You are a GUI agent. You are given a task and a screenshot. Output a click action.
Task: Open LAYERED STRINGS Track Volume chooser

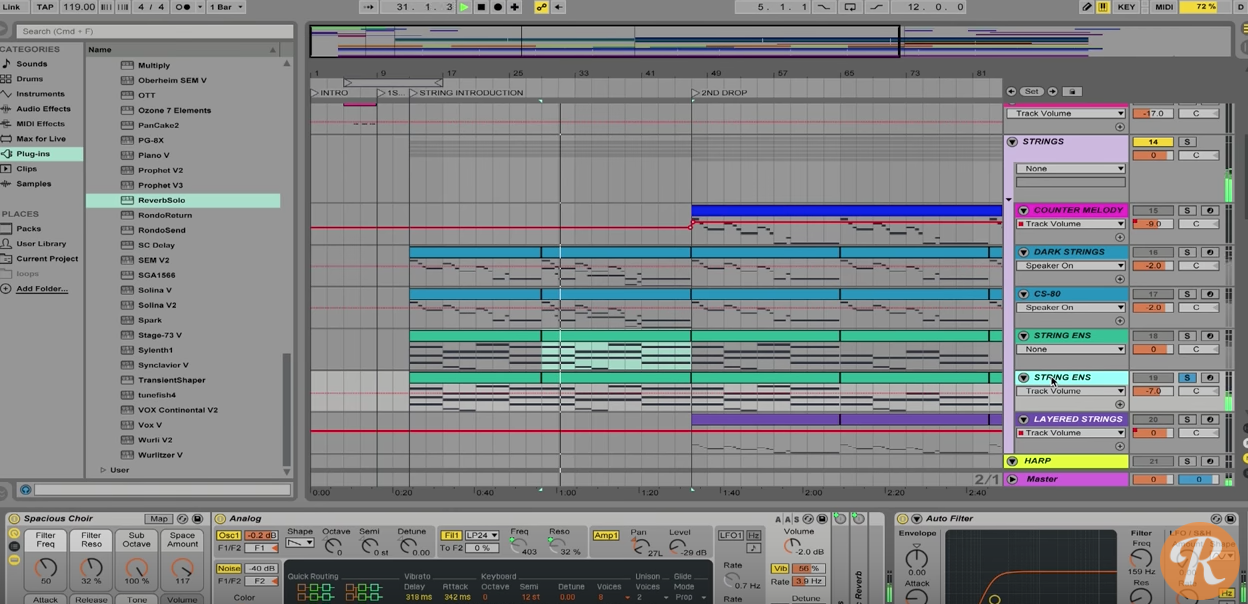click(1070, 433)
